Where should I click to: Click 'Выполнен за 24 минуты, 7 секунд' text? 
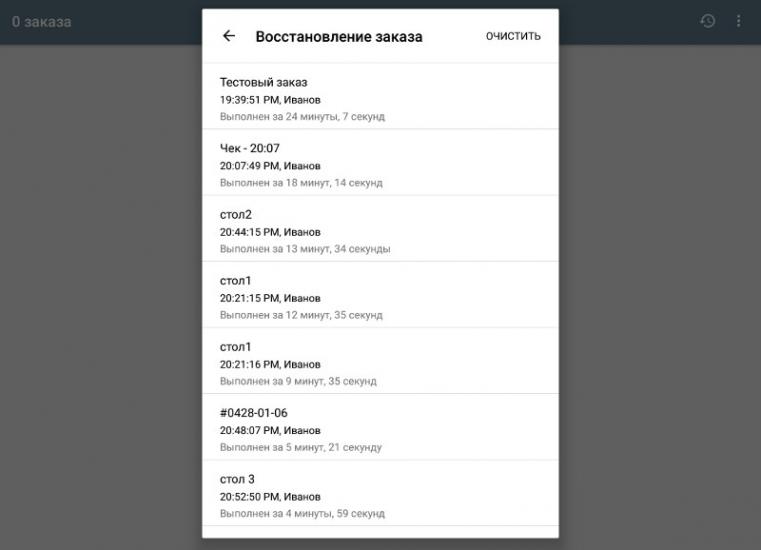tap(302, 117)
